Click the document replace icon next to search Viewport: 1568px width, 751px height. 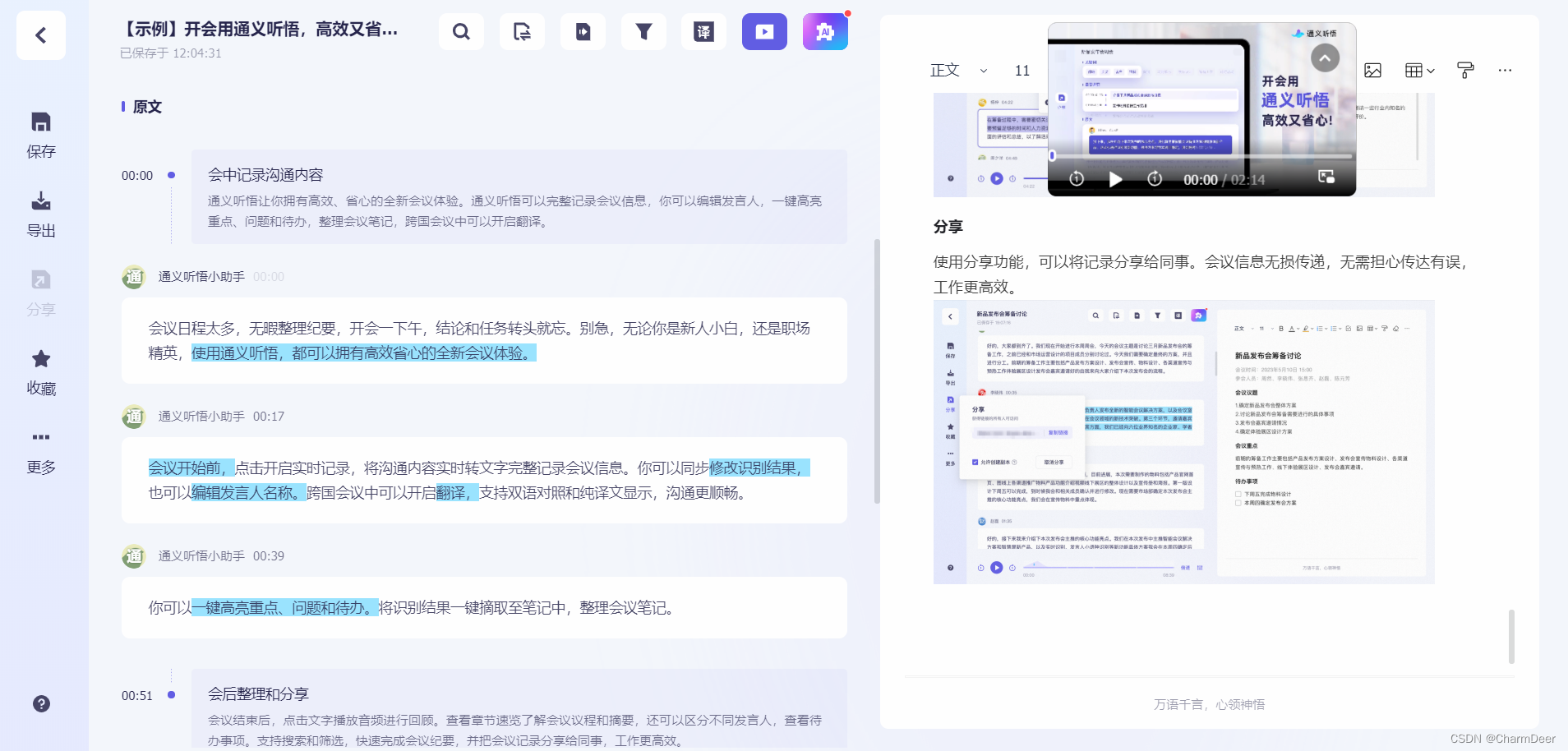click(522, 32)
